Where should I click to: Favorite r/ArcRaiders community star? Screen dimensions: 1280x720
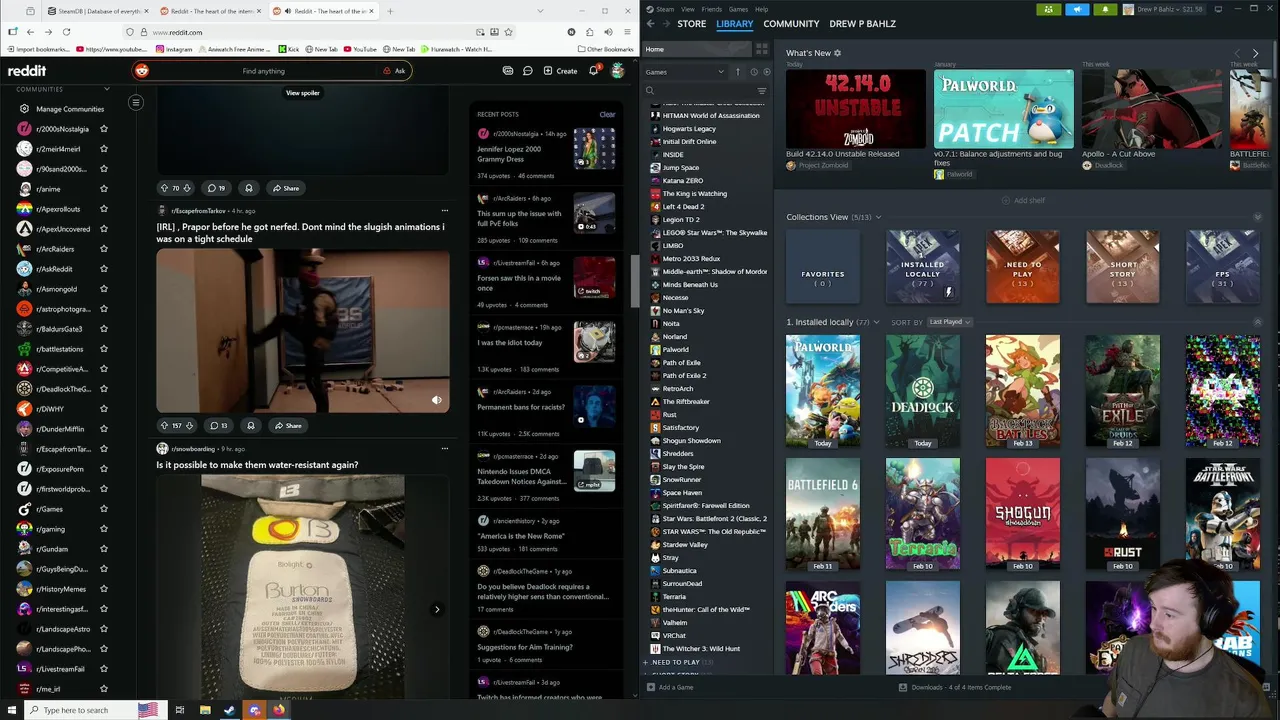pyautogui.click(x=103, y=249)
